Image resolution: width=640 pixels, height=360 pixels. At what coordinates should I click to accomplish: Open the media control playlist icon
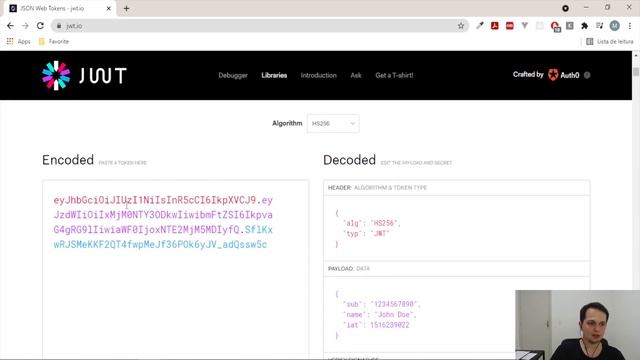(x=599, y=26)
